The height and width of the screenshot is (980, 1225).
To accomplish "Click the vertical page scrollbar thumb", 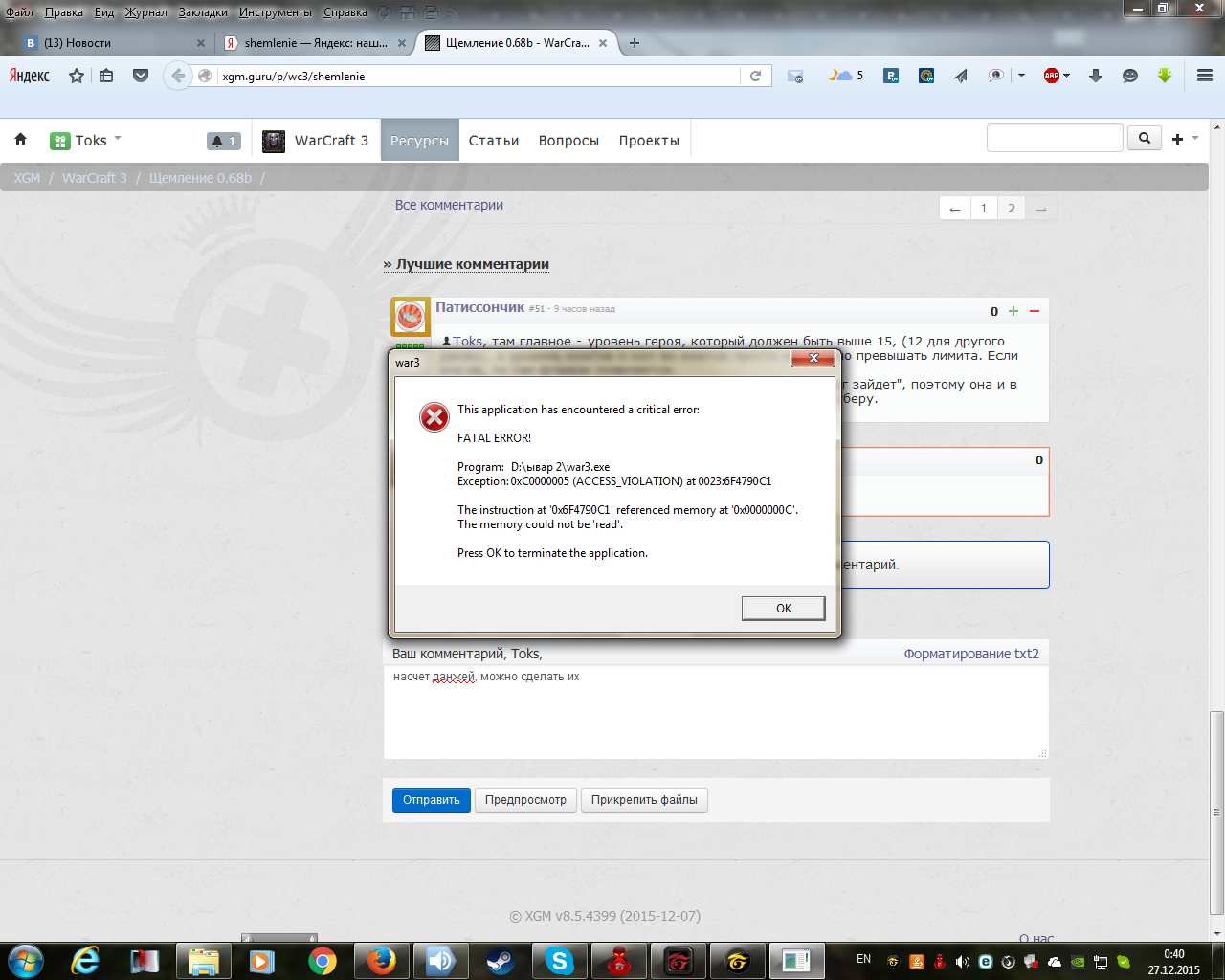I will (x=1216, y=812).
